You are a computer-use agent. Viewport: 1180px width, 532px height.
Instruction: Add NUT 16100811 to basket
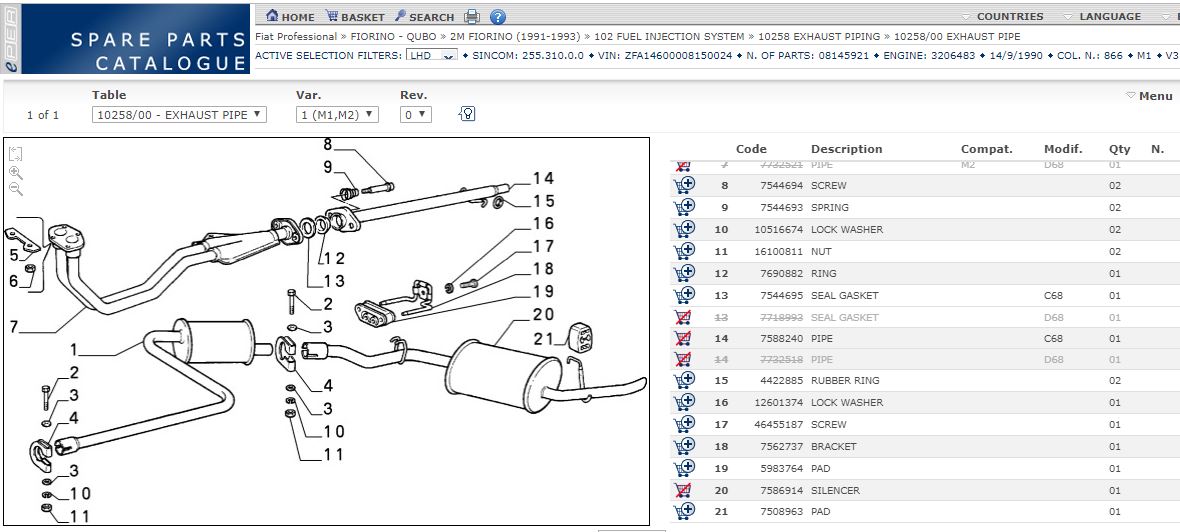(x=684, y=251)
